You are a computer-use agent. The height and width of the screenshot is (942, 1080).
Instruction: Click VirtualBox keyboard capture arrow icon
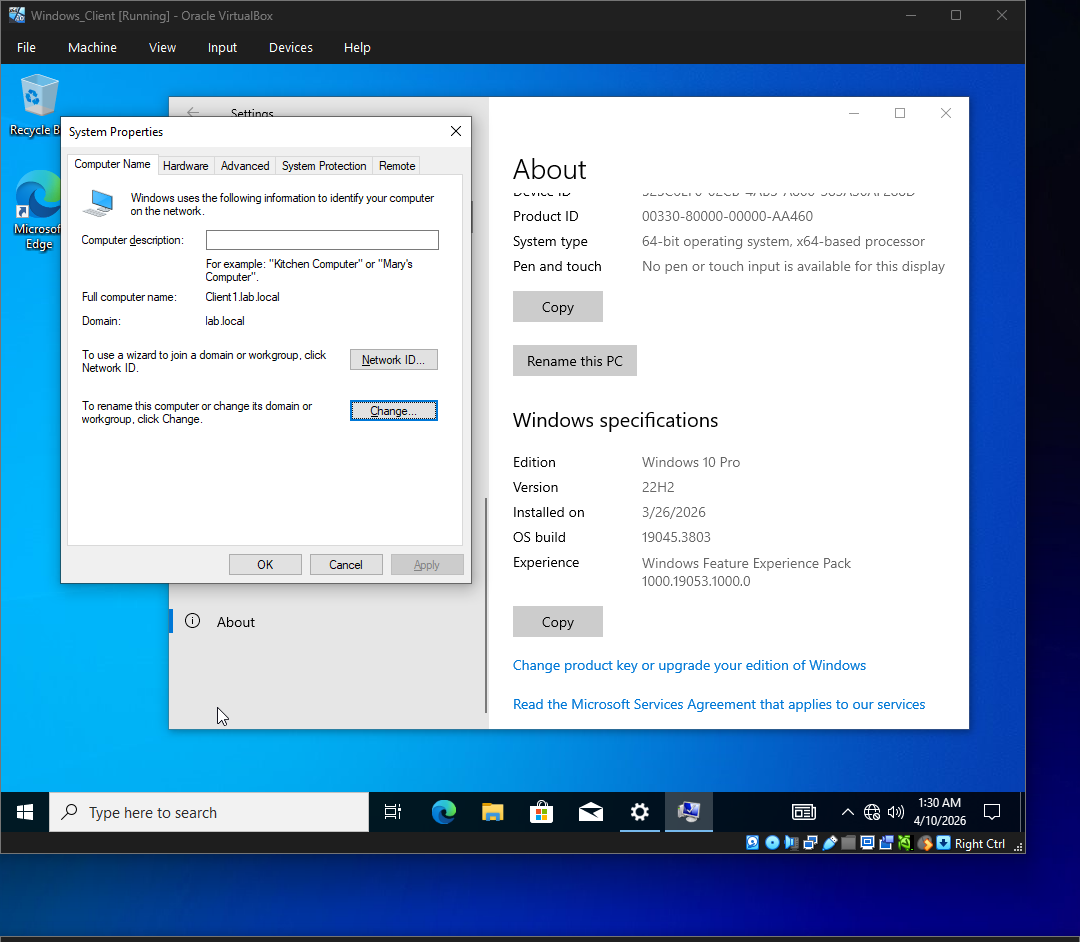[x=944, y=843]
